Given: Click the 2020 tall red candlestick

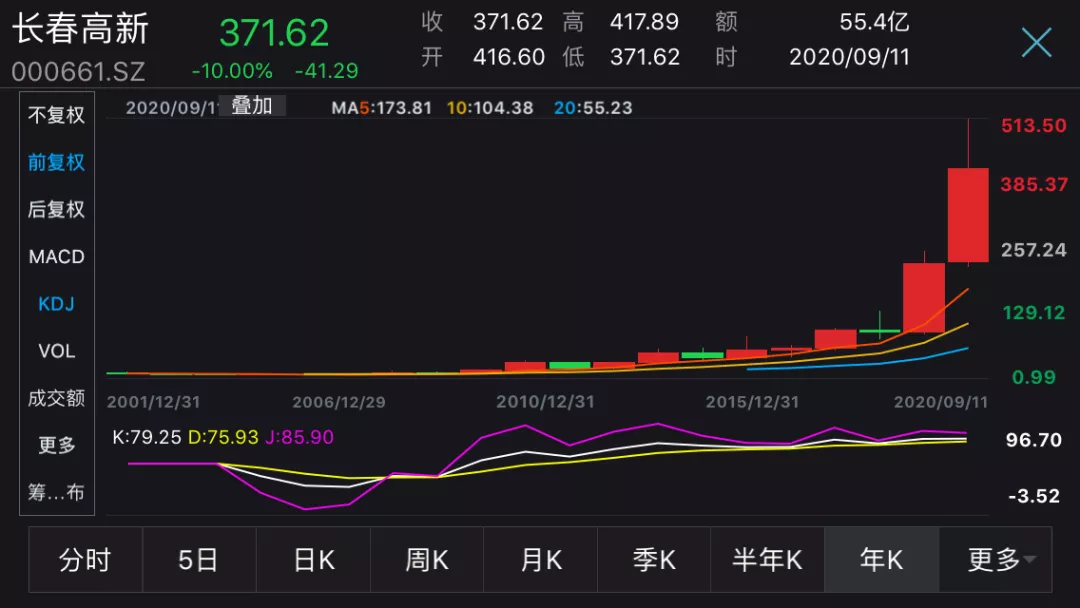Looking at the screenshot, I should tap(968, 214).
